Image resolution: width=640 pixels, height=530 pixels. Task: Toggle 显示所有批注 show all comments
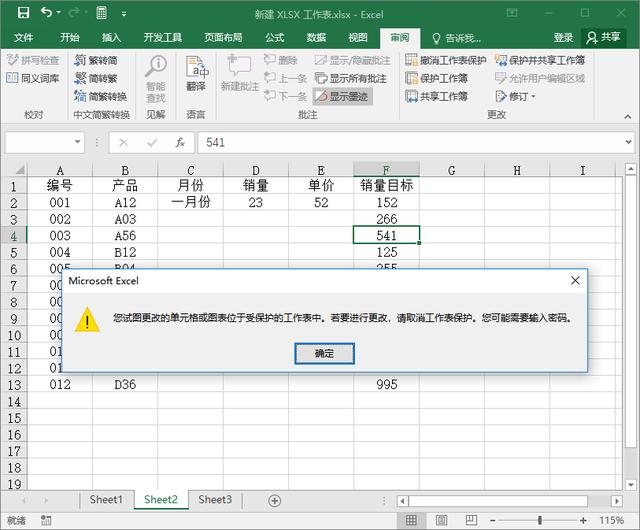(350, 78)
